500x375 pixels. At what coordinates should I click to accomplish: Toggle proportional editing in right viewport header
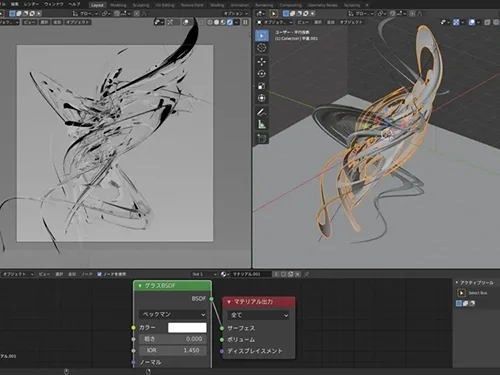coord(412,14)
